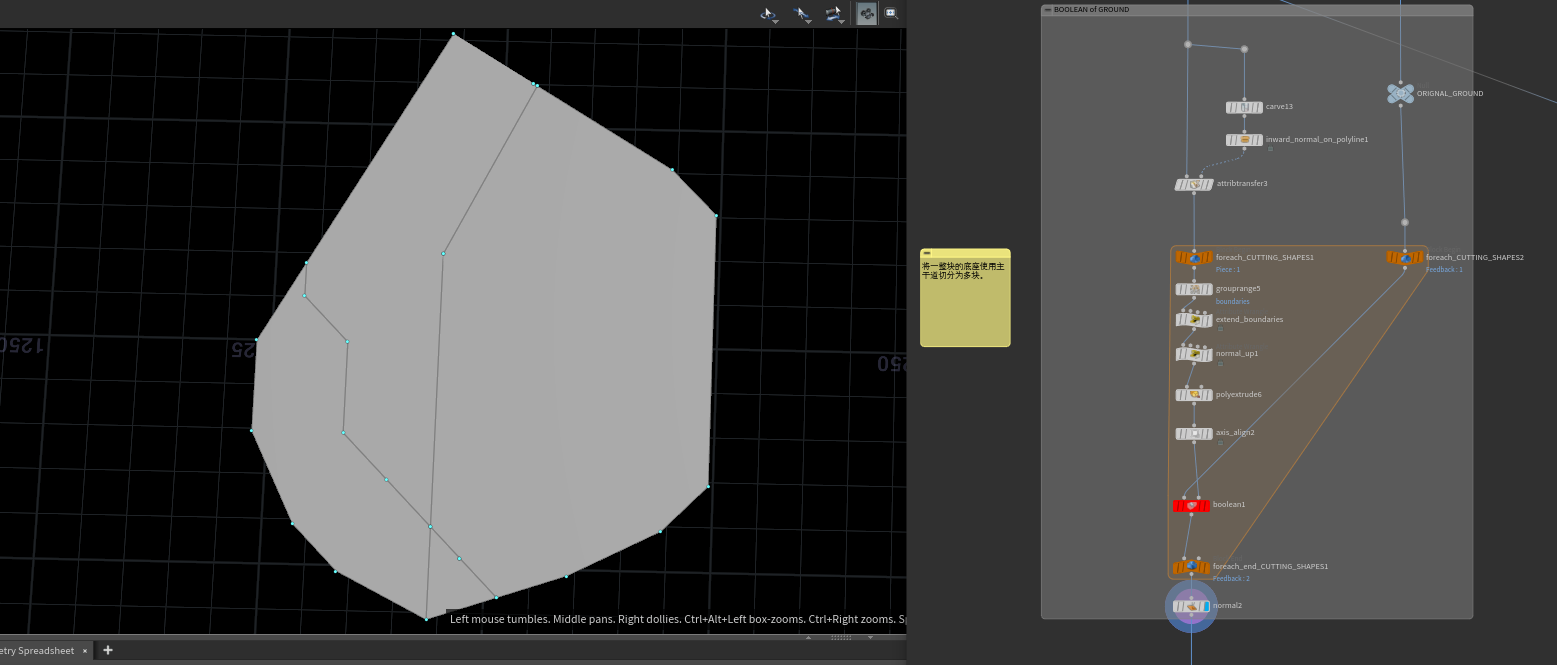Screen dimensions: 1557x665
Task: Select the ORIGNAL_GROUND null node
Action: click(x=1400, y=93)
